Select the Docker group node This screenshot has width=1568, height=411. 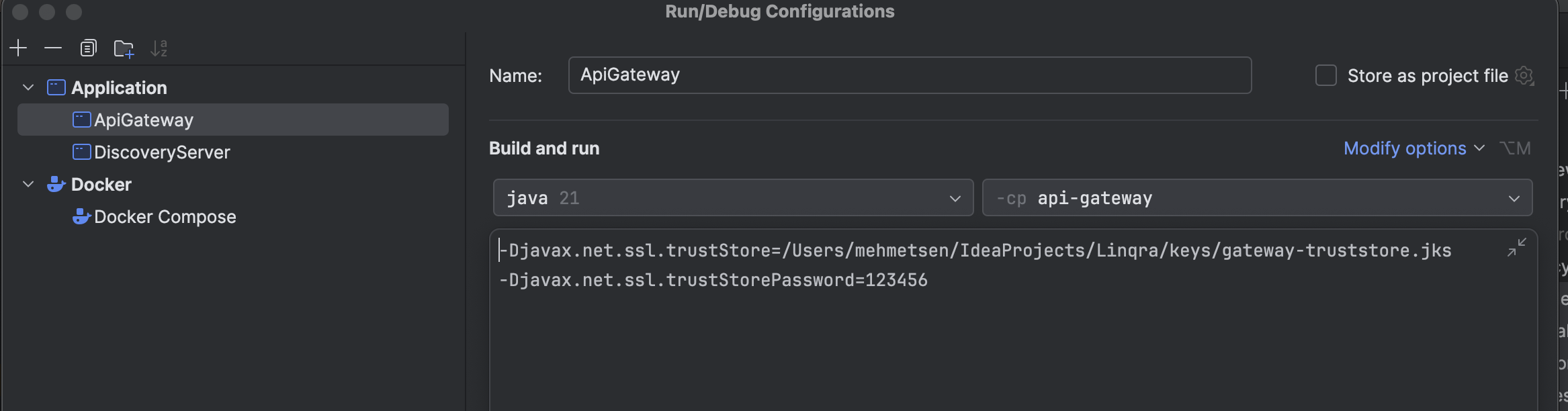pos(101,185)
